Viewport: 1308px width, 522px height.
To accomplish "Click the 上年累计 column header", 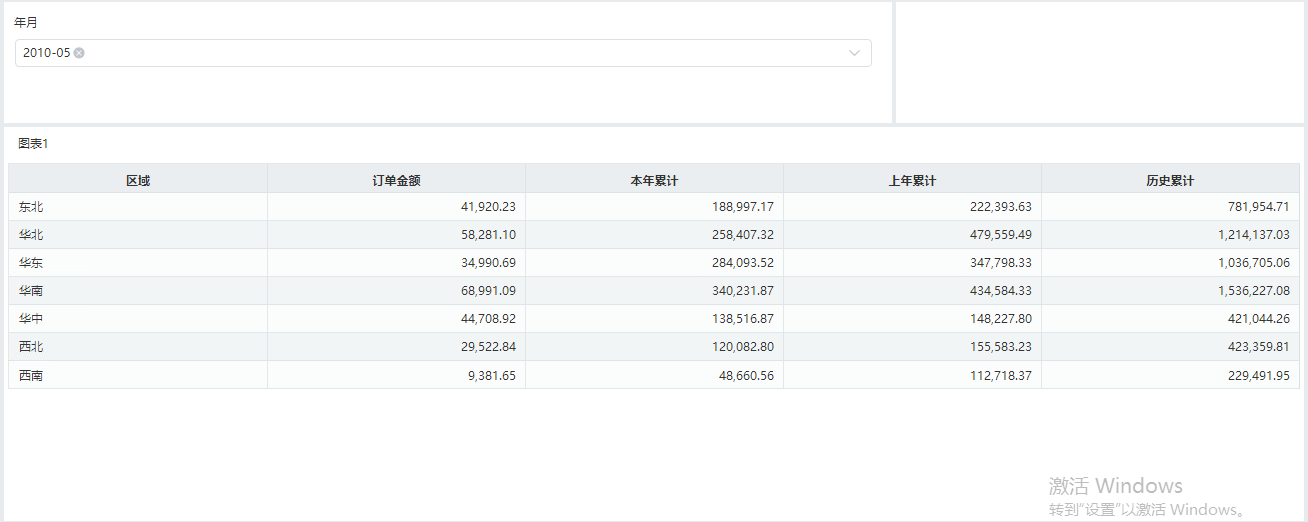I will point(912,181).
